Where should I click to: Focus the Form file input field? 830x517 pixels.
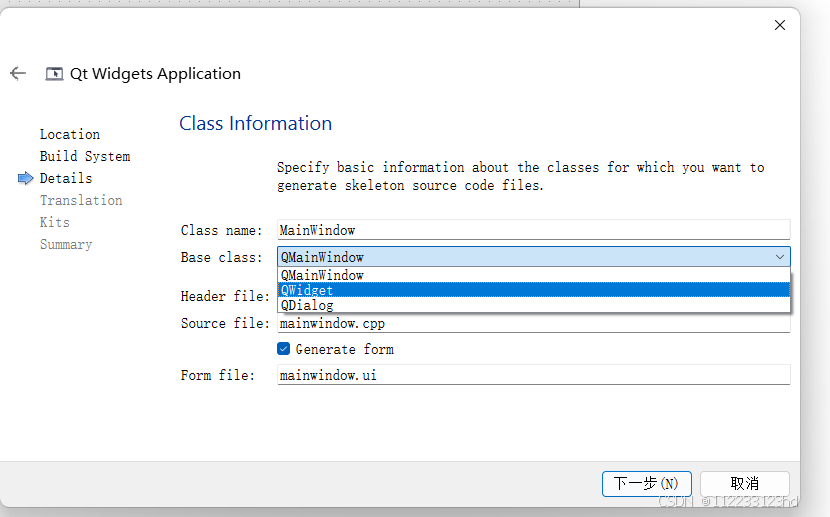point(534,375)
